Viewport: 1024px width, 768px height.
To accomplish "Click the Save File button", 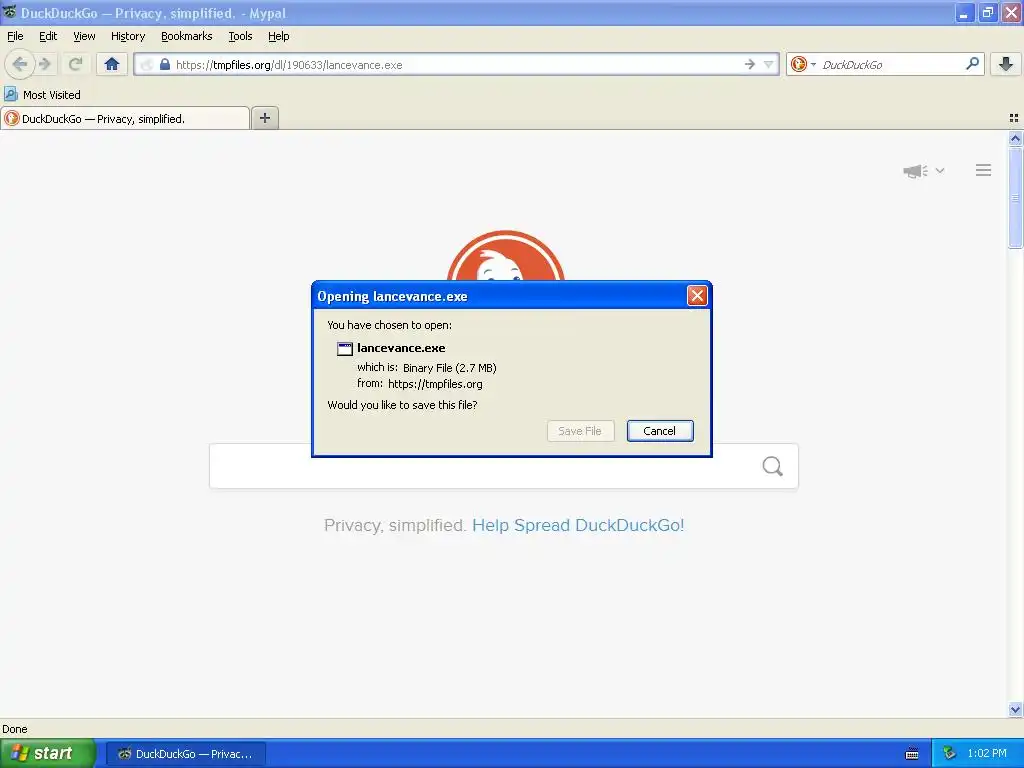I will [580, 431].
